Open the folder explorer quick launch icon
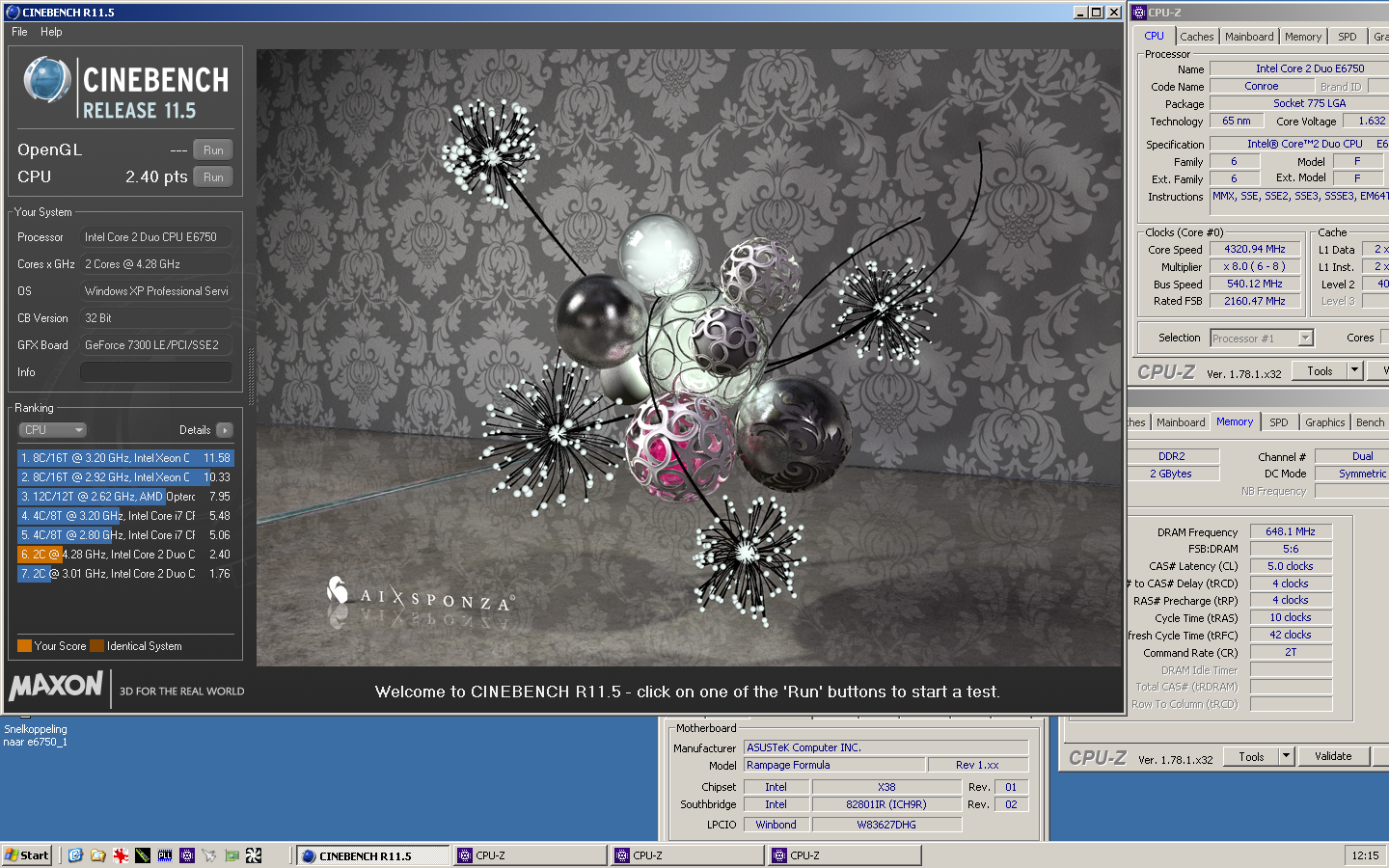The height and width of the screenshot is (868, 1389). pos(97,855)
